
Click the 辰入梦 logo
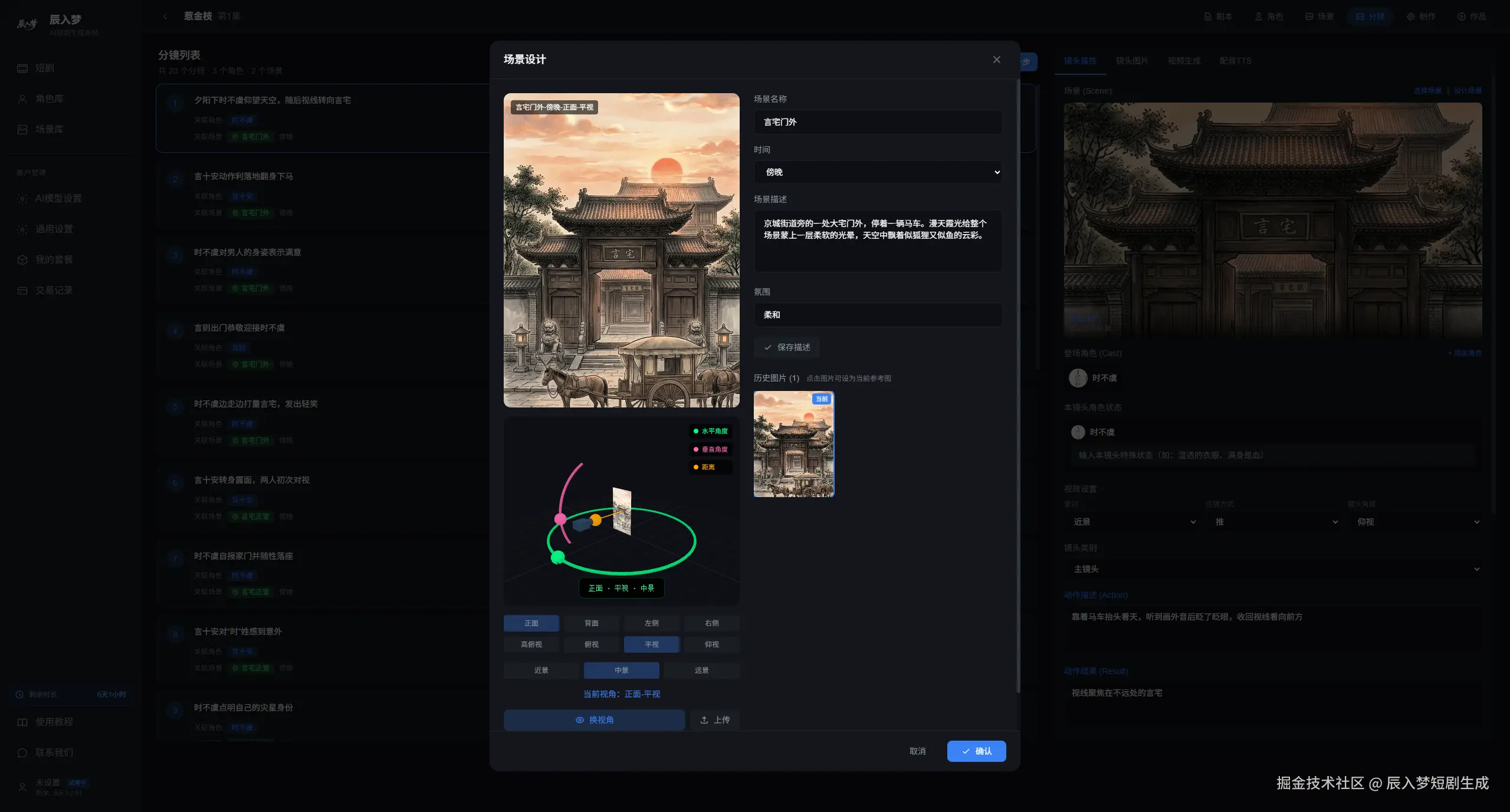(x=27, y=24)
